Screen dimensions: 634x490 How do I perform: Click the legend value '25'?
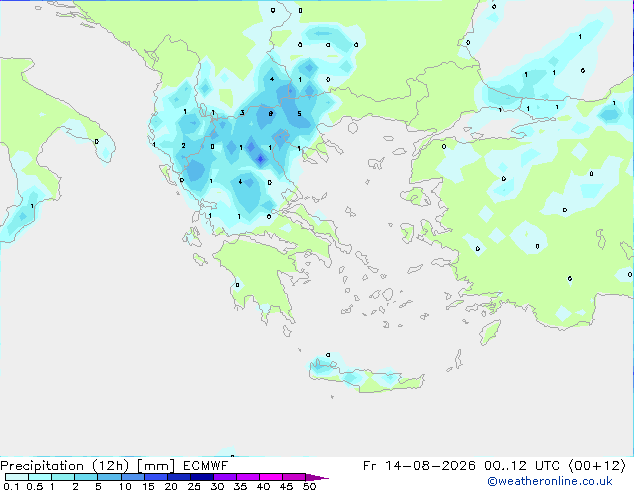[194, 486]
